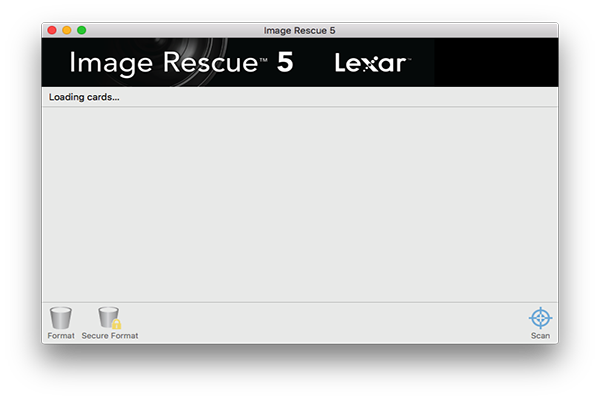Click the "Format" text label
The height and width of the screenshot is (400, 600).
[61, 336]
